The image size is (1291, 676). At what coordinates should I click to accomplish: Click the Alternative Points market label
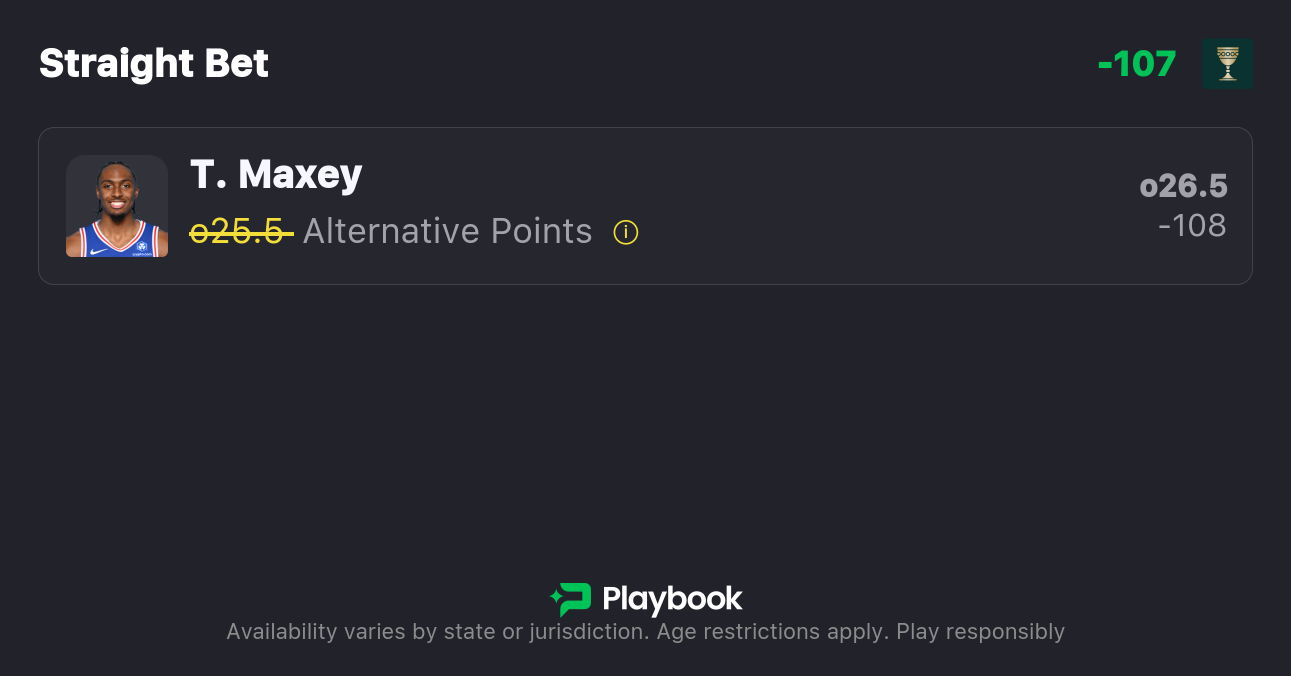pos(447,232)
